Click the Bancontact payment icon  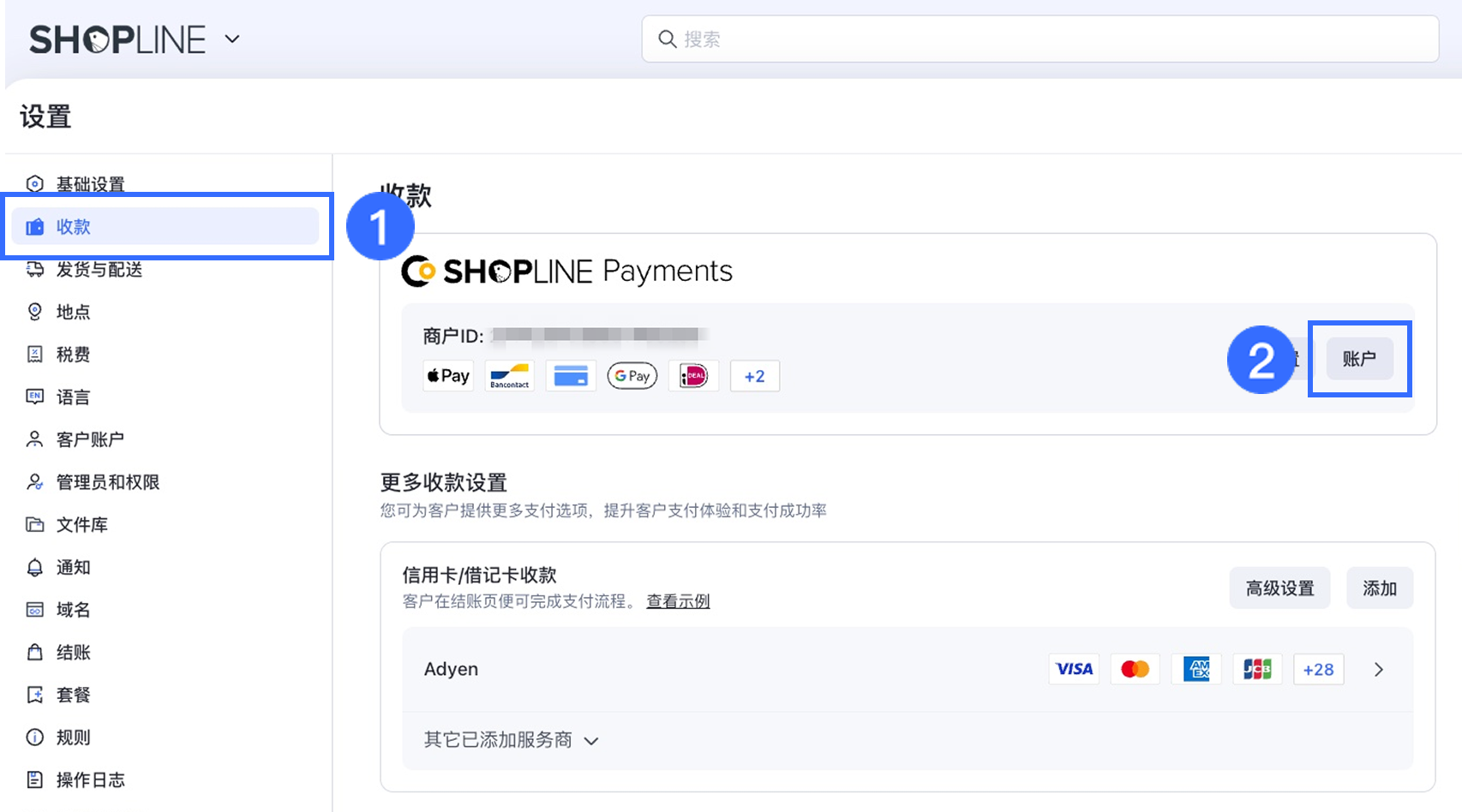(510, 376)
